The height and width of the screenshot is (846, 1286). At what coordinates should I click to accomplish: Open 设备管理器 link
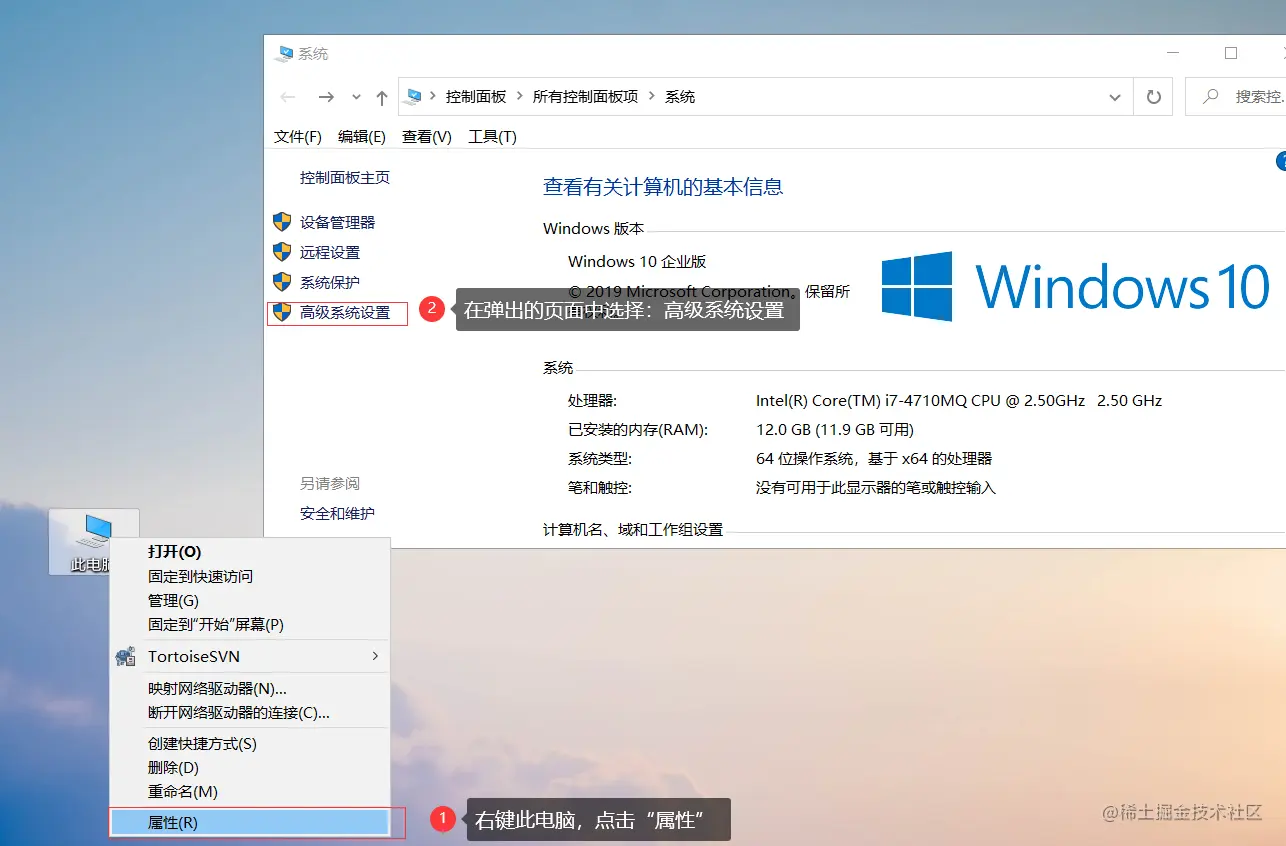(337, 223)
